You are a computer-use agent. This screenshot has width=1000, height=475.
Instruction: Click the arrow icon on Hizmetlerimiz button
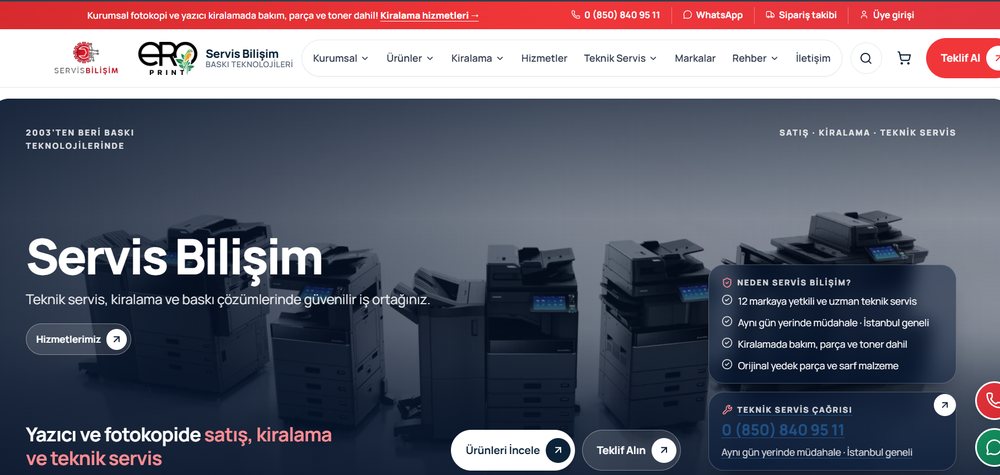pyautogui.click(x=116, y=339)
